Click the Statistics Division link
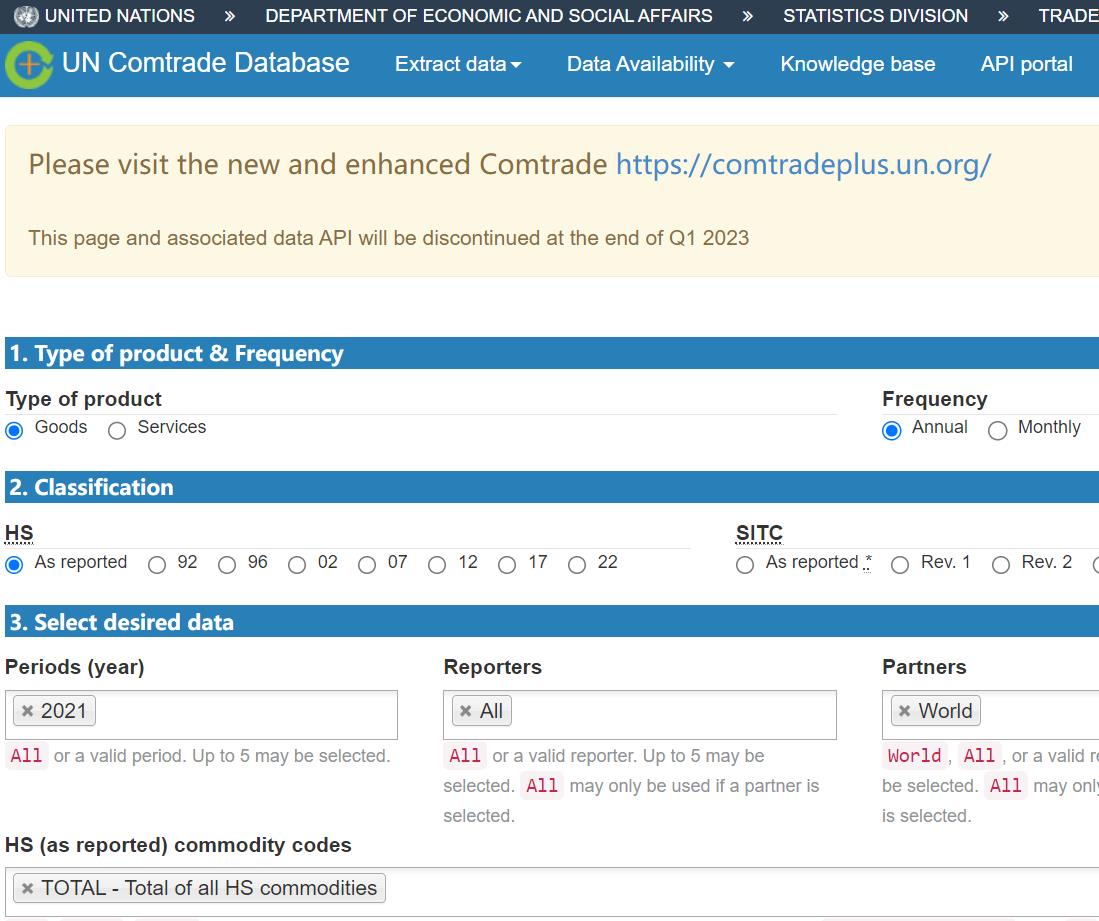This screenshot has width=1099, height=921. tap(875, 16)
